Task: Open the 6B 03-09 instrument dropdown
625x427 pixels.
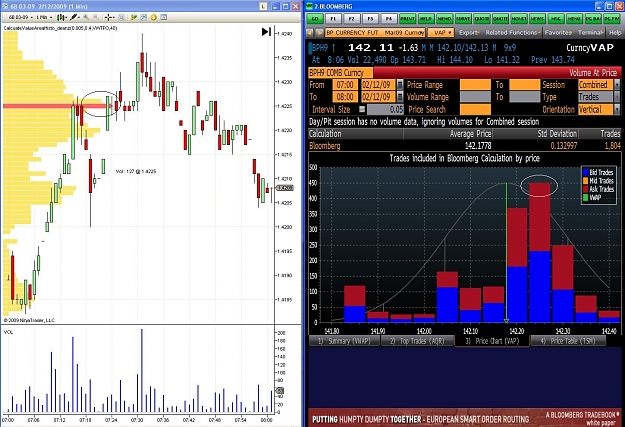Action: coord(20,17)
